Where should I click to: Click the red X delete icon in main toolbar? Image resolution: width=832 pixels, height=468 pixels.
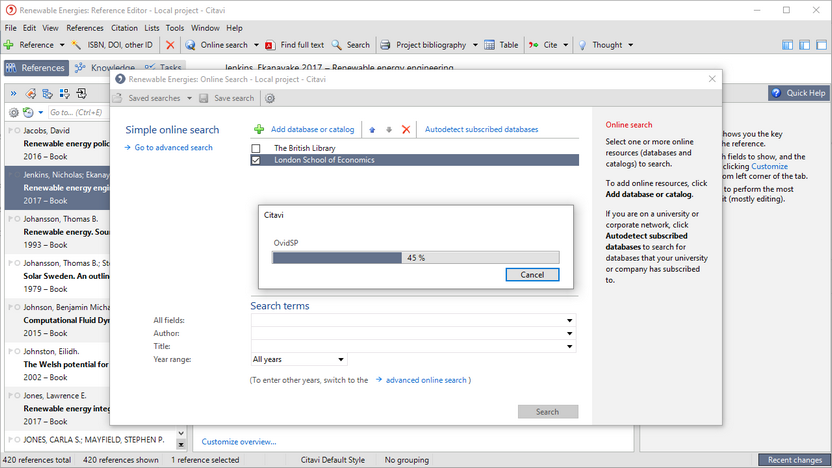[x=170, y=45]
